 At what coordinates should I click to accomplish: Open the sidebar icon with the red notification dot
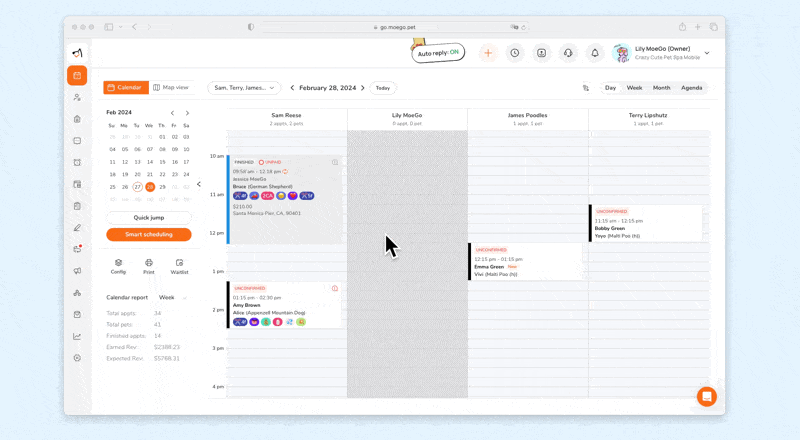coord(77,249)
